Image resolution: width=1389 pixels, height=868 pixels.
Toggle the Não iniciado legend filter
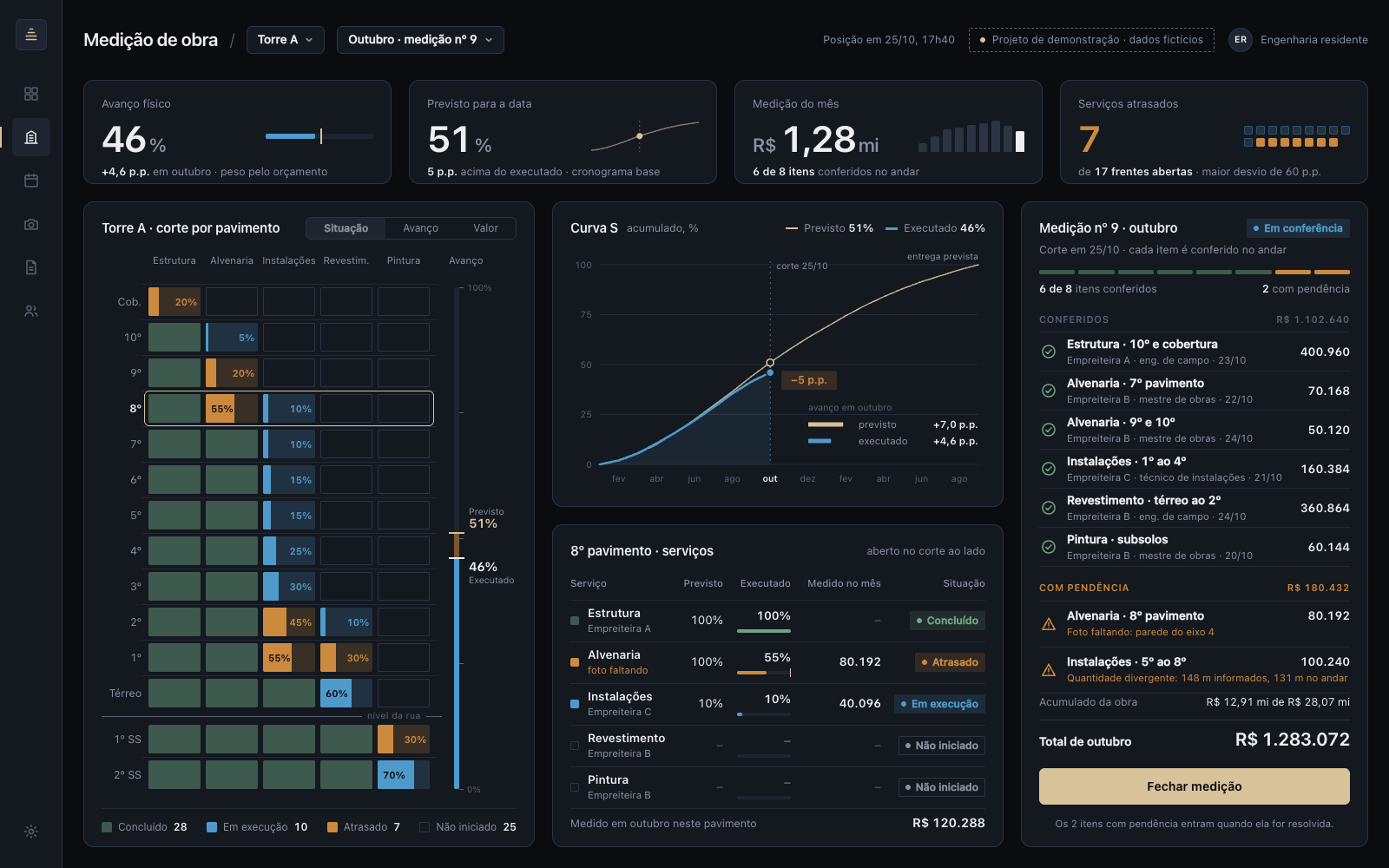468,827
